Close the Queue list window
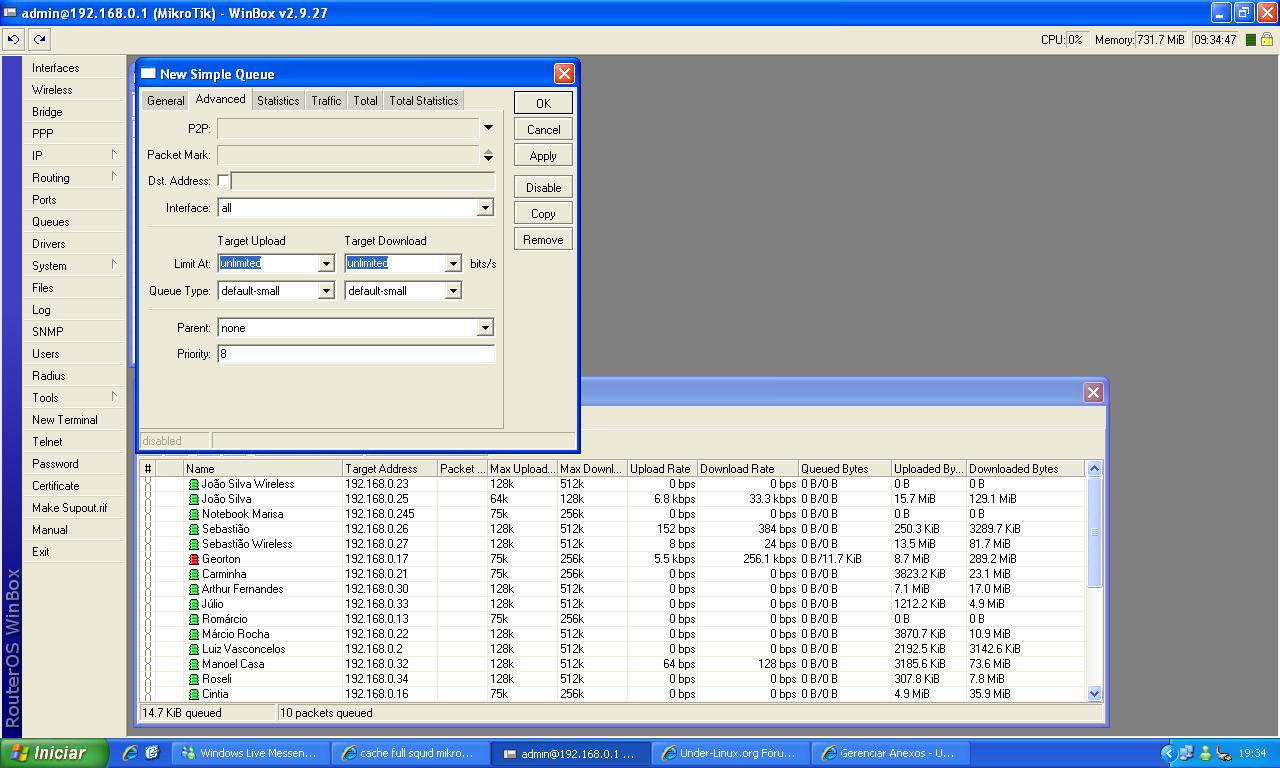 point(1093,392)
